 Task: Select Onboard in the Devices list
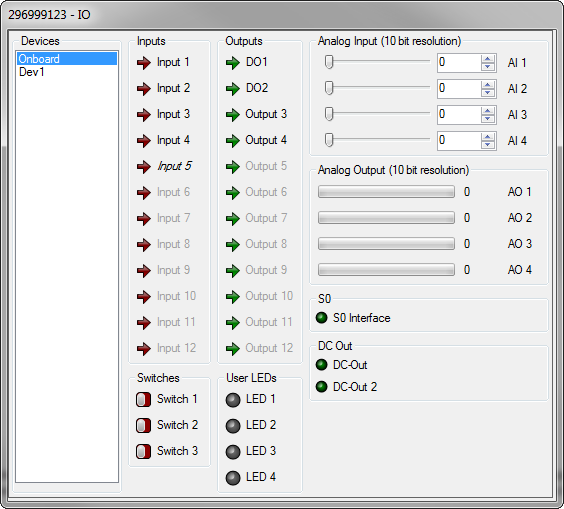(67, 59)
